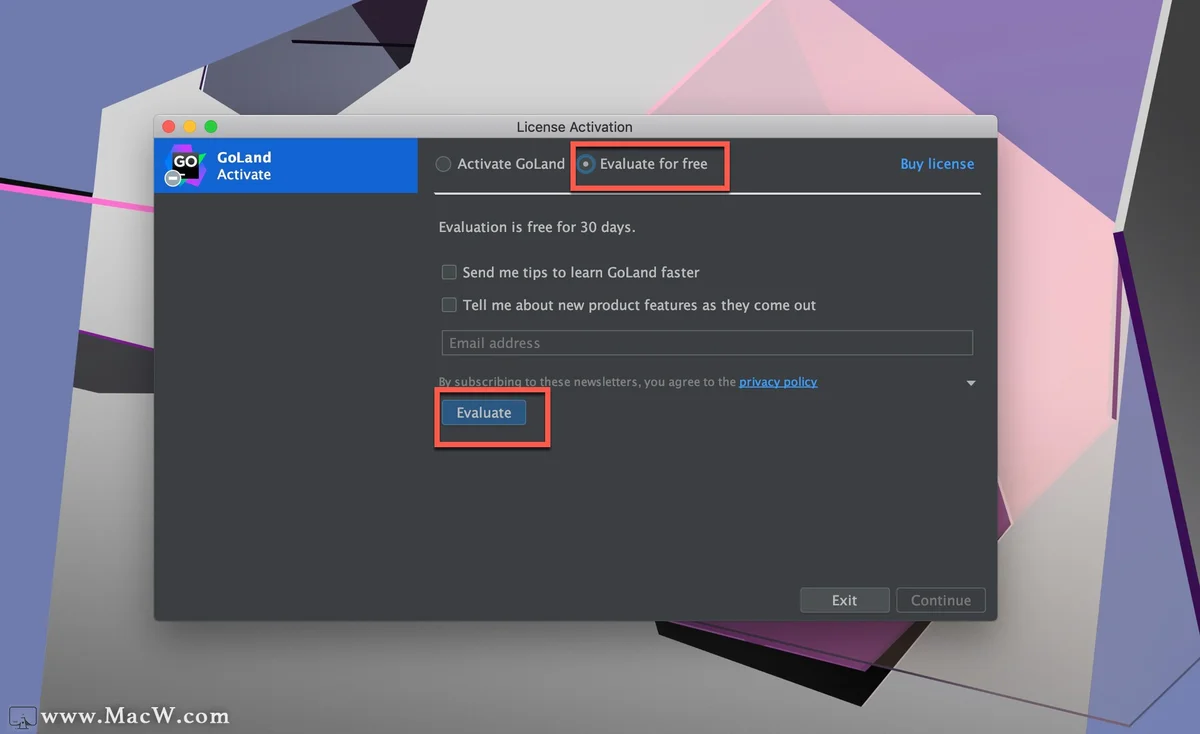Open the Buy license link

point(937,164)
